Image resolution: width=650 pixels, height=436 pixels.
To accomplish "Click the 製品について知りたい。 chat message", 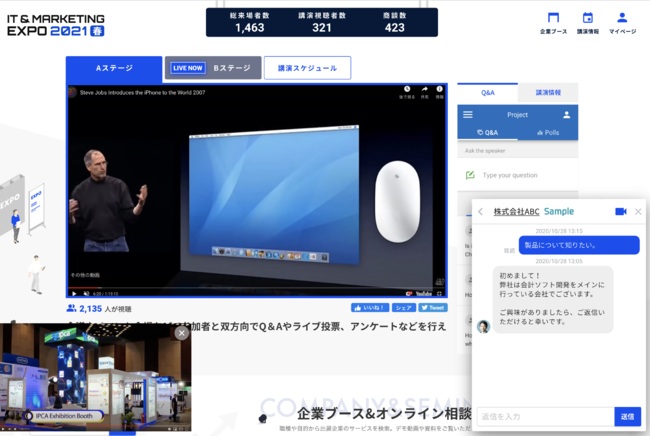I will point(579,245).
